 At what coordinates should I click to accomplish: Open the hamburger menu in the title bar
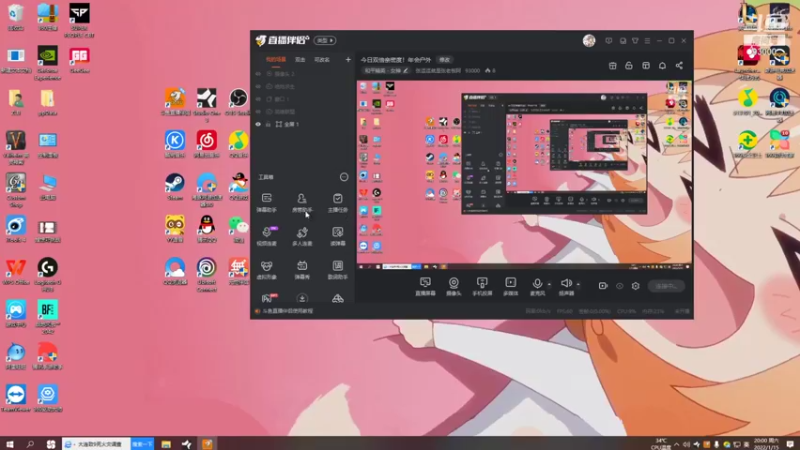click(647, 41)
